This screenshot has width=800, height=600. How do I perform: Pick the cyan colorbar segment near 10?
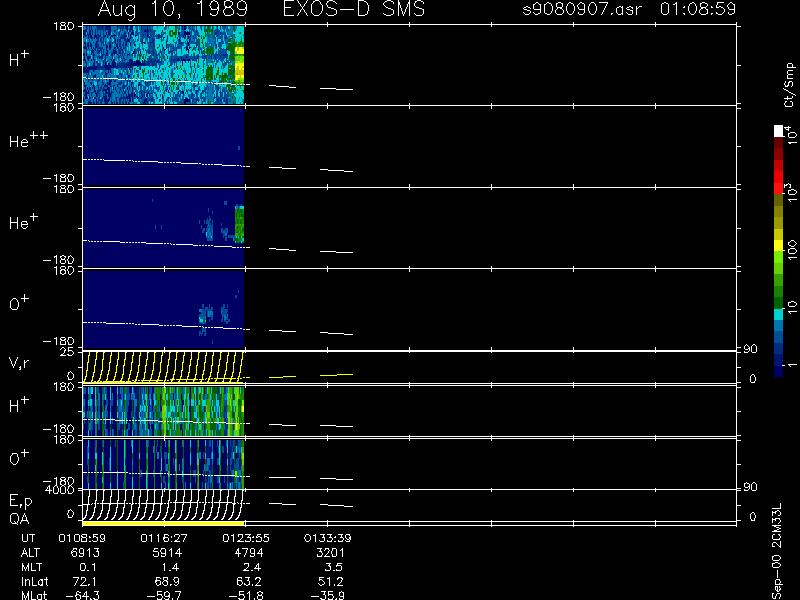pos(778,314)
